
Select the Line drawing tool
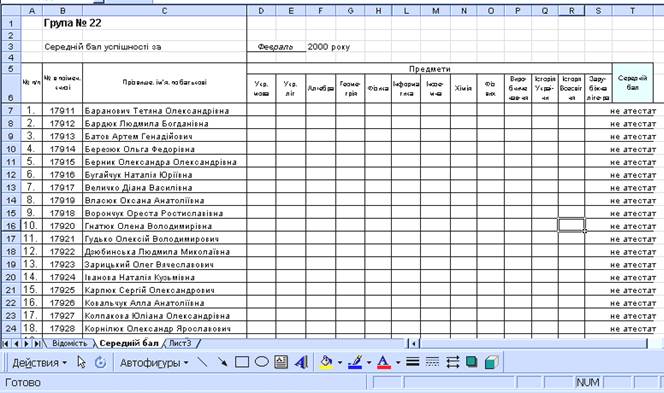pos(203,362)
